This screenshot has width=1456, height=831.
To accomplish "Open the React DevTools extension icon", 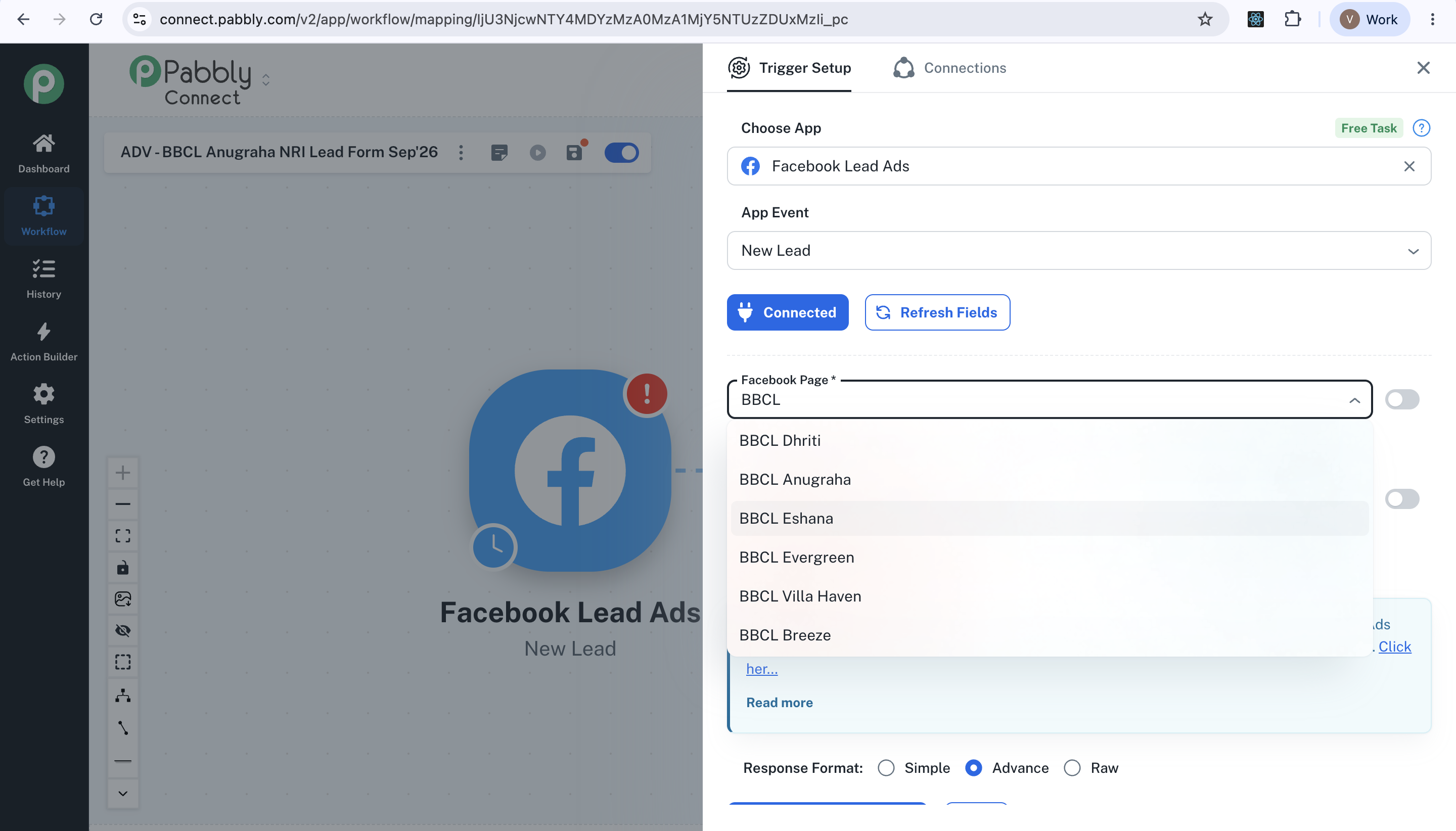I will click(1256, 19).
